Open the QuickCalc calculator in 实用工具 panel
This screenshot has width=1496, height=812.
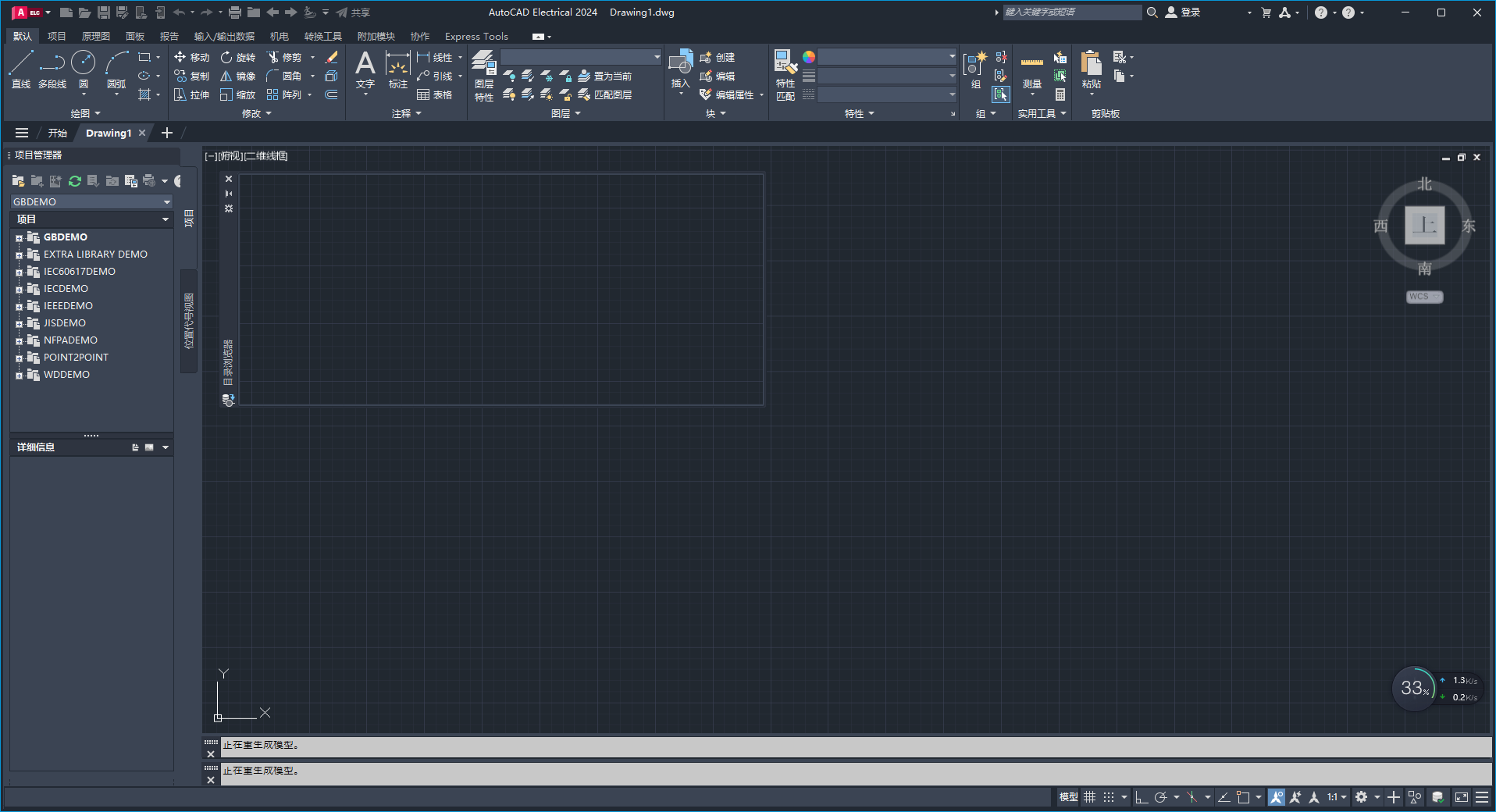[1060, 94]
